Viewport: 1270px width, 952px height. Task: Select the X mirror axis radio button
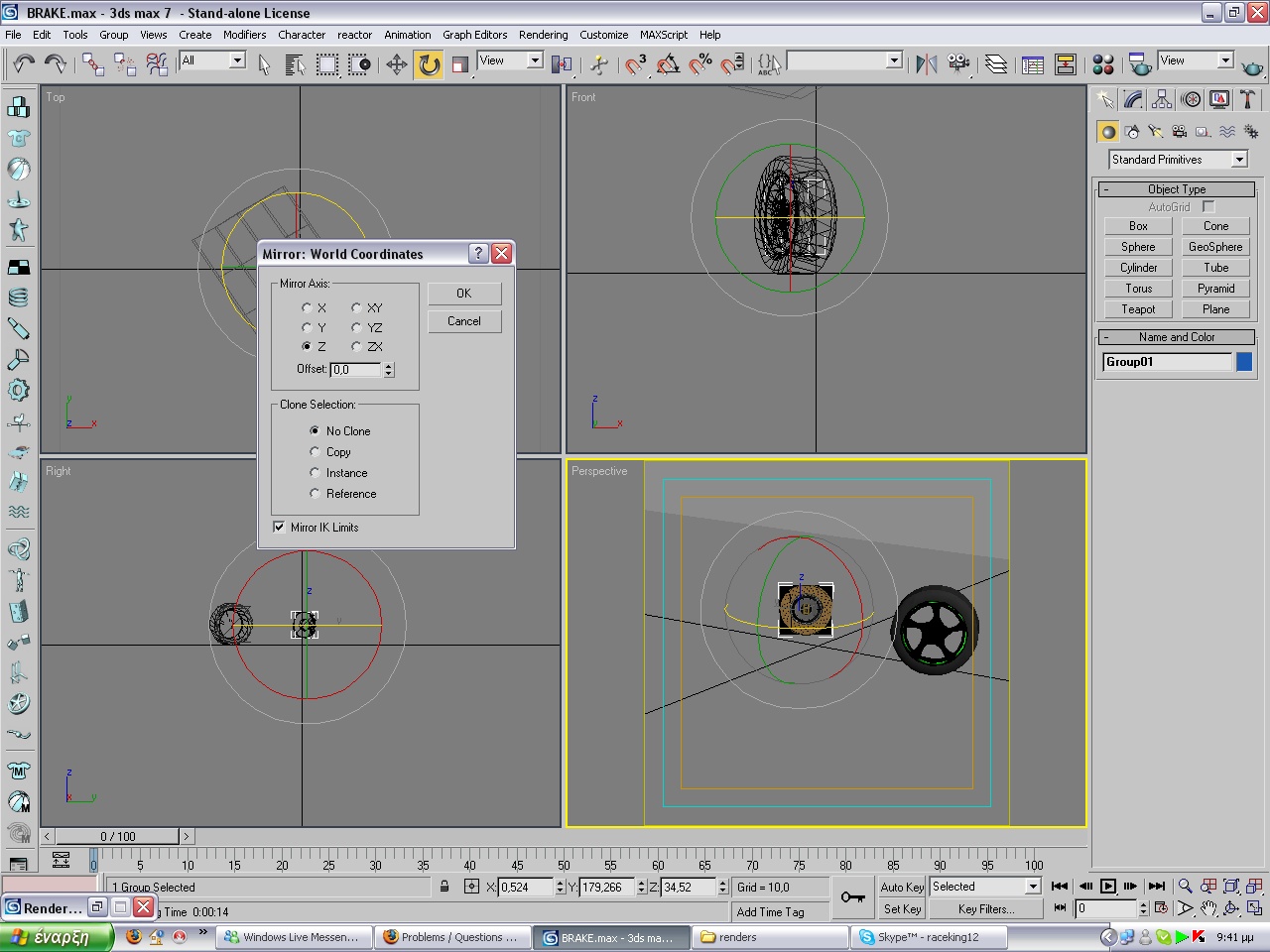[307, 308]
